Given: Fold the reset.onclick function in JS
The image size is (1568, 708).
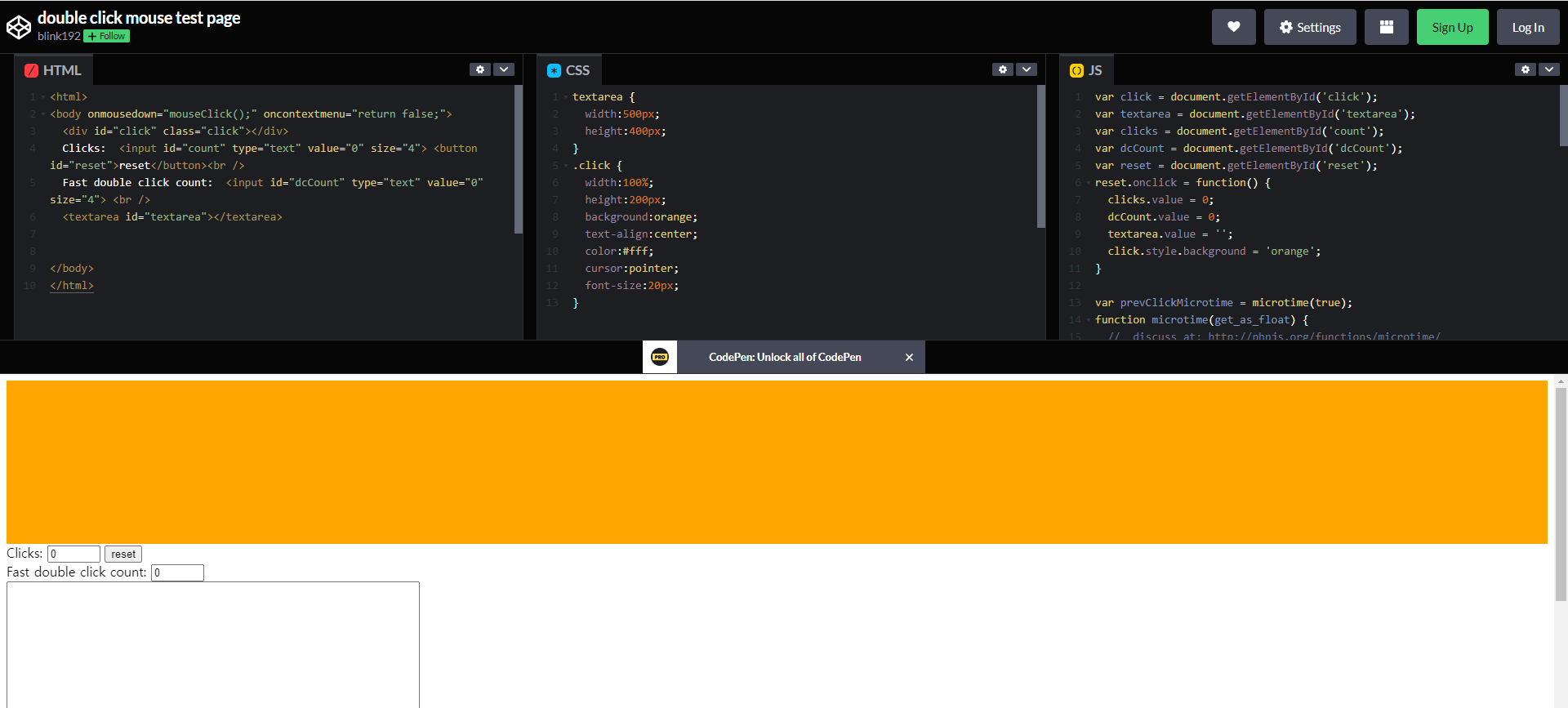Looking at the screenshot, I should point(1088,183).
